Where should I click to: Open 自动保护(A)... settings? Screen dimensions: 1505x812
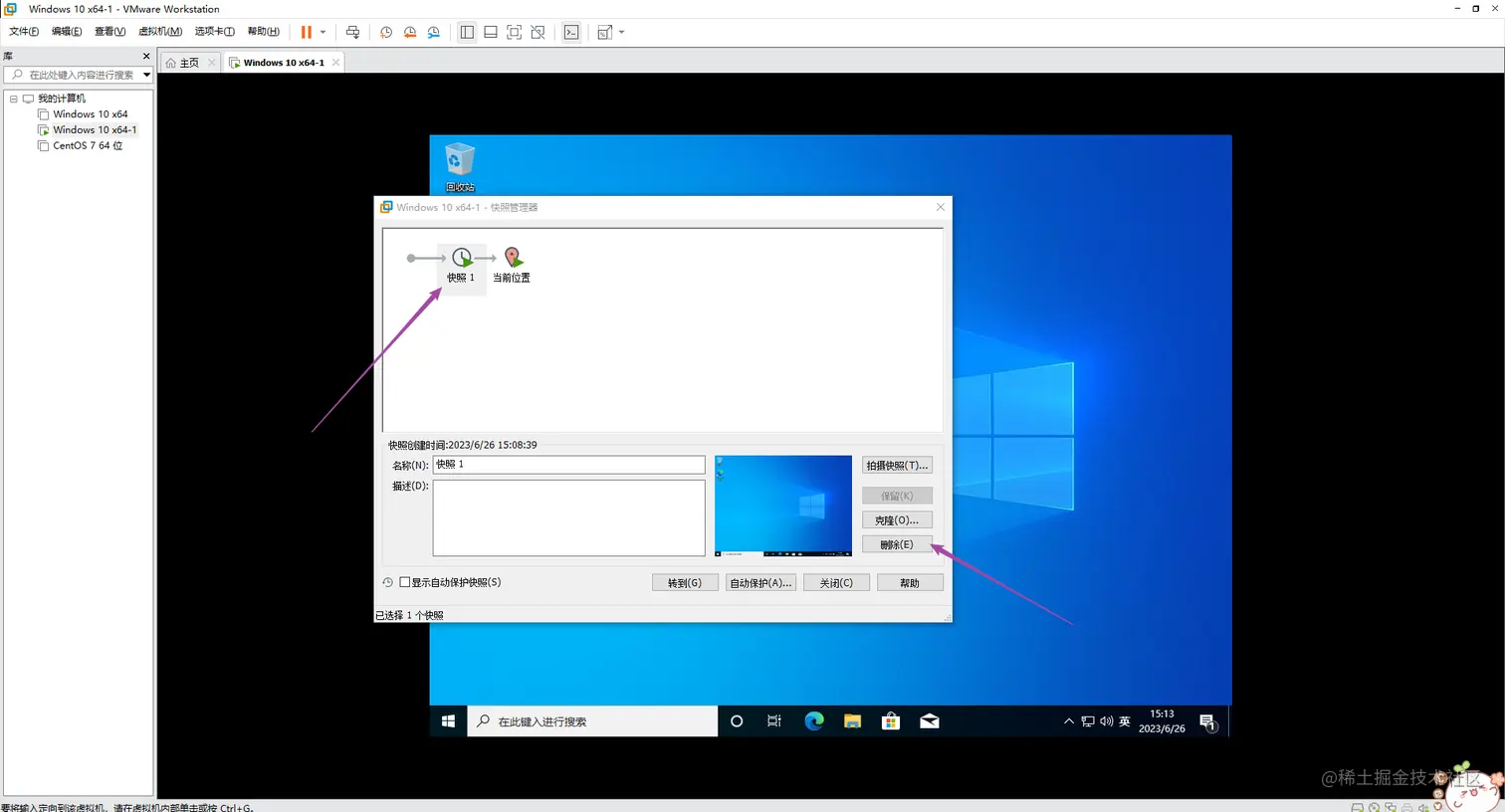pyautogui.click(x=760, y=583)
